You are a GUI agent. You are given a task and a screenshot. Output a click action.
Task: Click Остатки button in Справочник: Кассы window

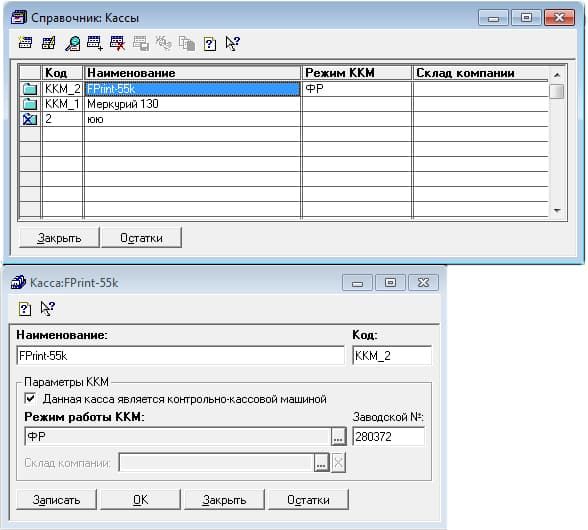(141, 238)
